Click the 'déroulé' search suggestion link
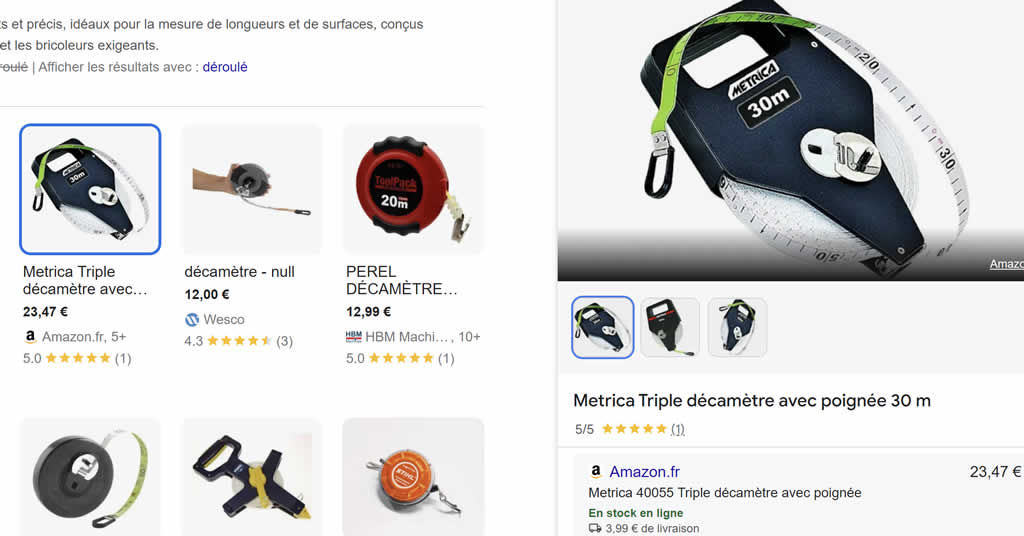Image resolution: width=1024 pixels, height=536 pixels. click(x=225, y=67)
